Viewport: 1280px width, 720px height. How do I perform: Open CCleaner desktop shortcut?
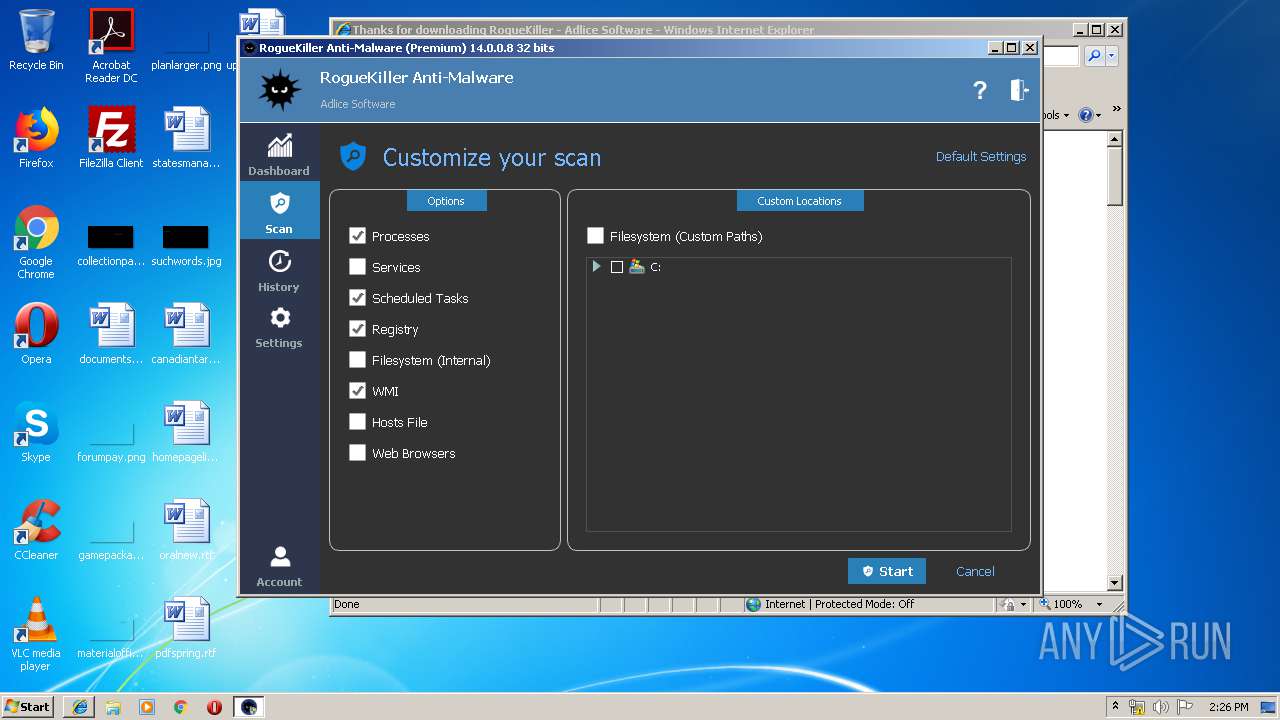click(36, 530)
